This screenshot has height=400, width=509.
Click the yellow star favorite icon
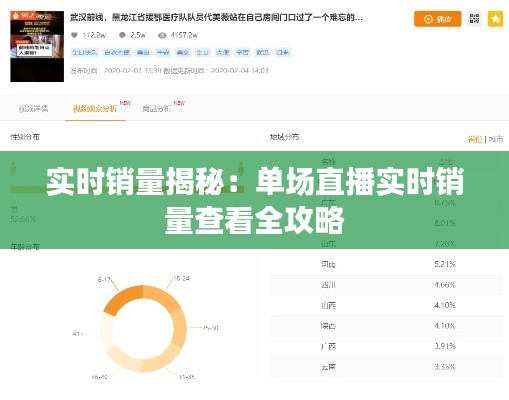click(495, 19)
